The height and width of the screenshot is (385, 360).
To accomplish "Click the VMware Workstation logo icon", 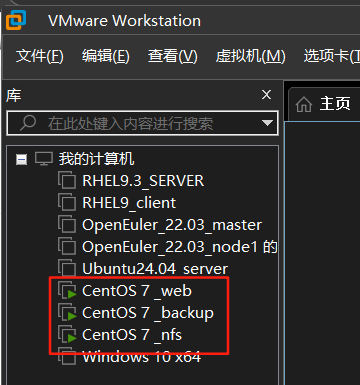I will 16,20.
